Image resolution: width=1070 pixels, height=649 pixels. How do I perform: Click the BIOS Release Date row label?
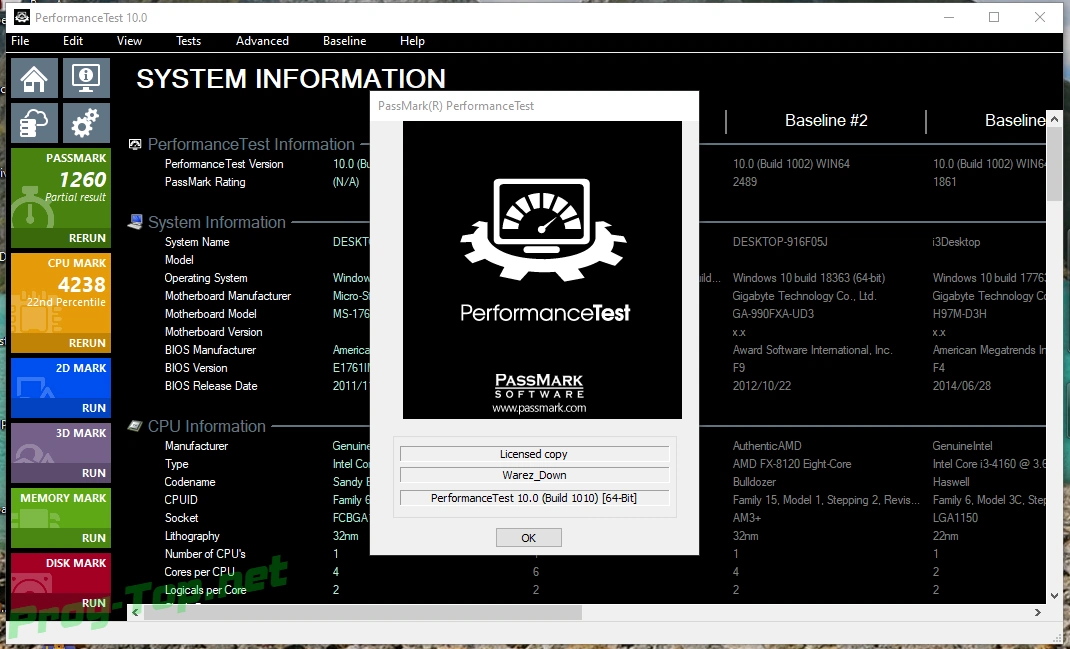tap(211, 386)
